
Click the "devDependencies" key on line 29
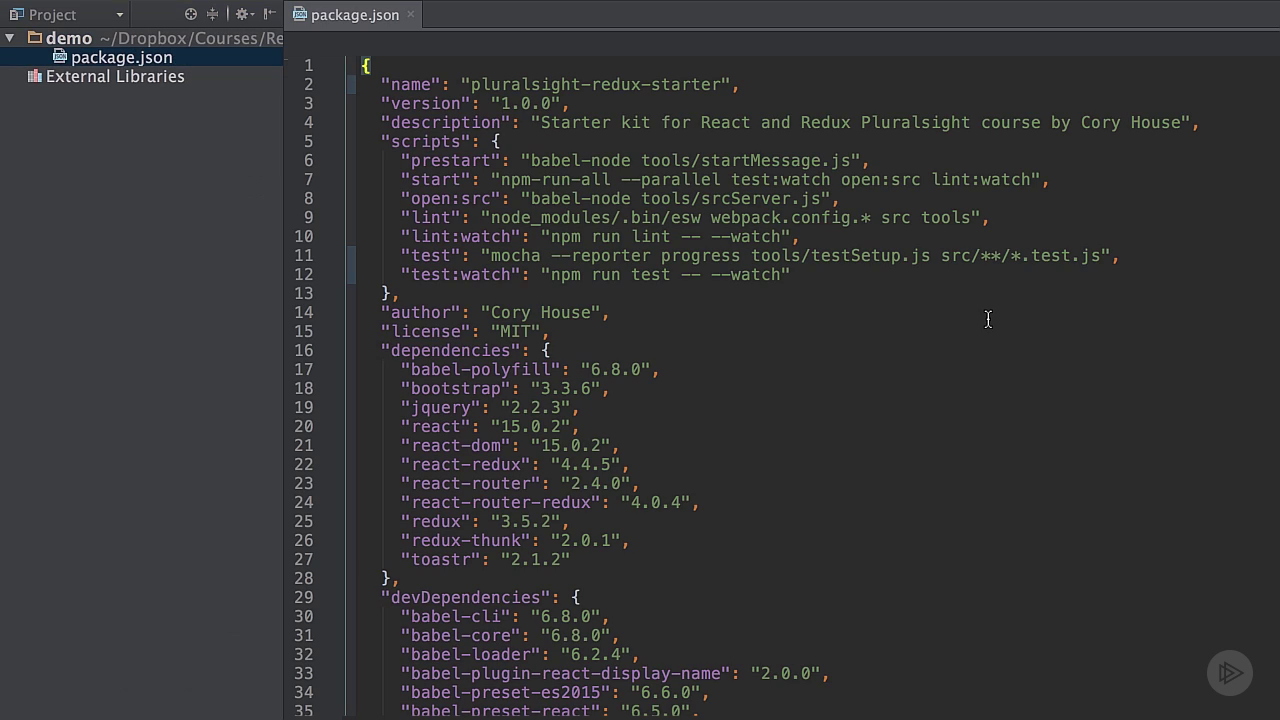pos(465,597)
